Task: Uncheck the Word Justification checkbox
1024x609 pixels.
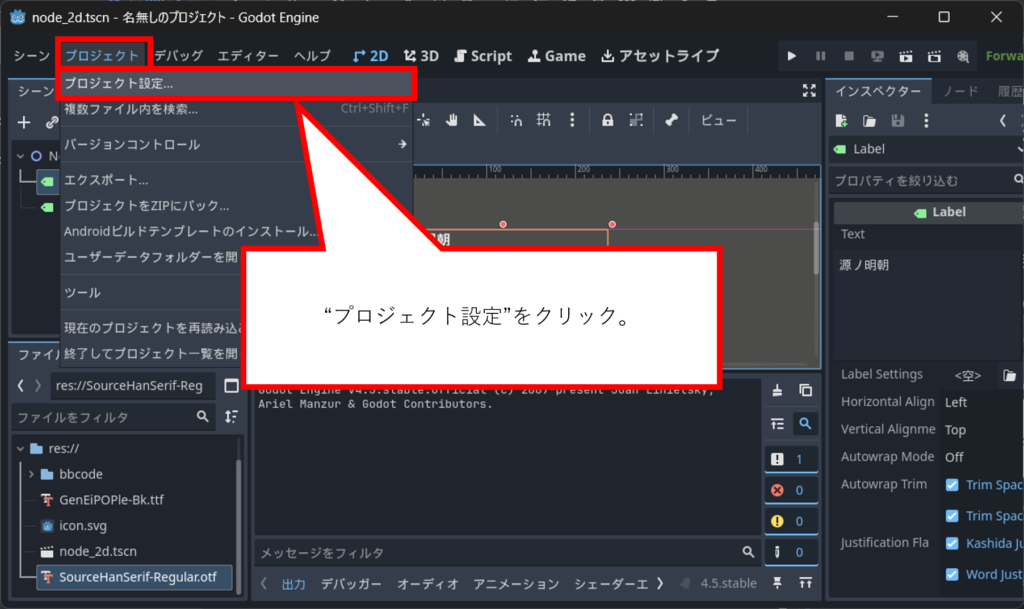Action: pos(952,574)
